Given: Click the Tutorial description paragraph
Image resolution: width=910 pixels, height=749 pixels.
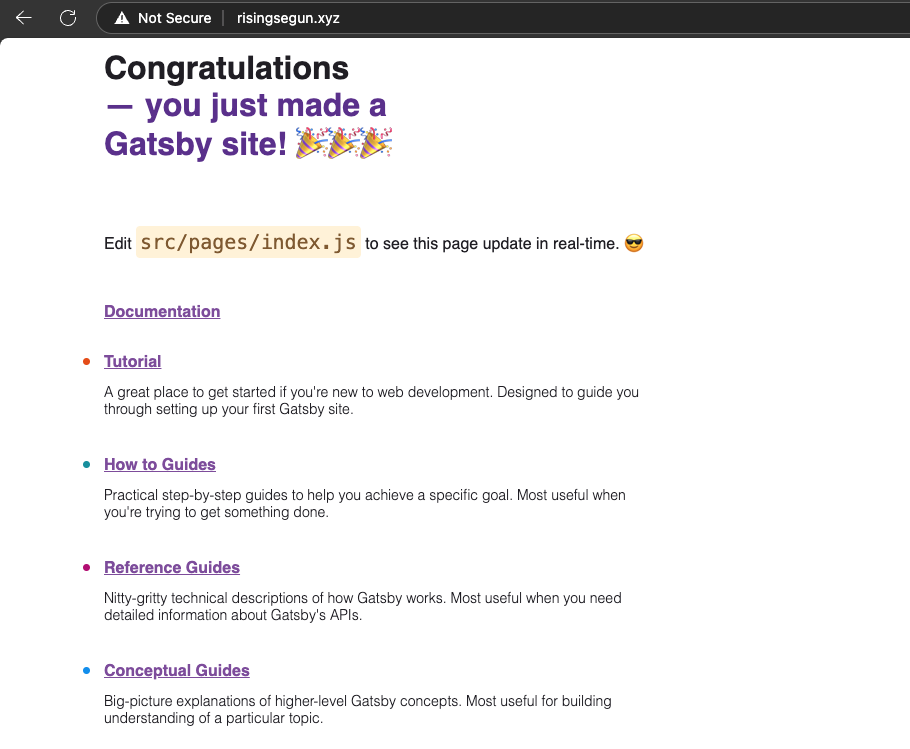Looking at the screenshot, I should pos(371,400).
